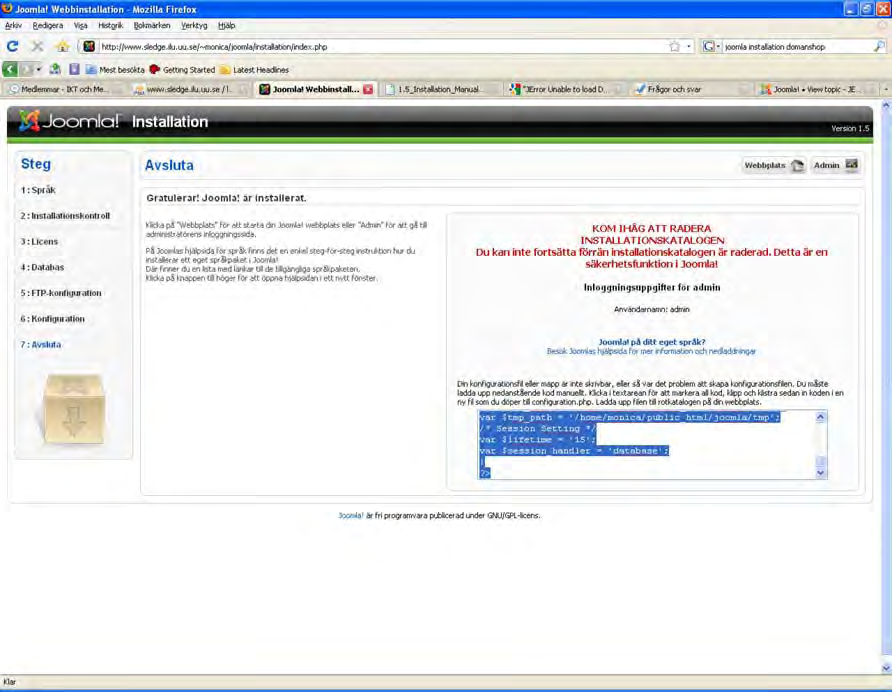
Task: Open the Verktyg menu
Action: click(194, 26)
